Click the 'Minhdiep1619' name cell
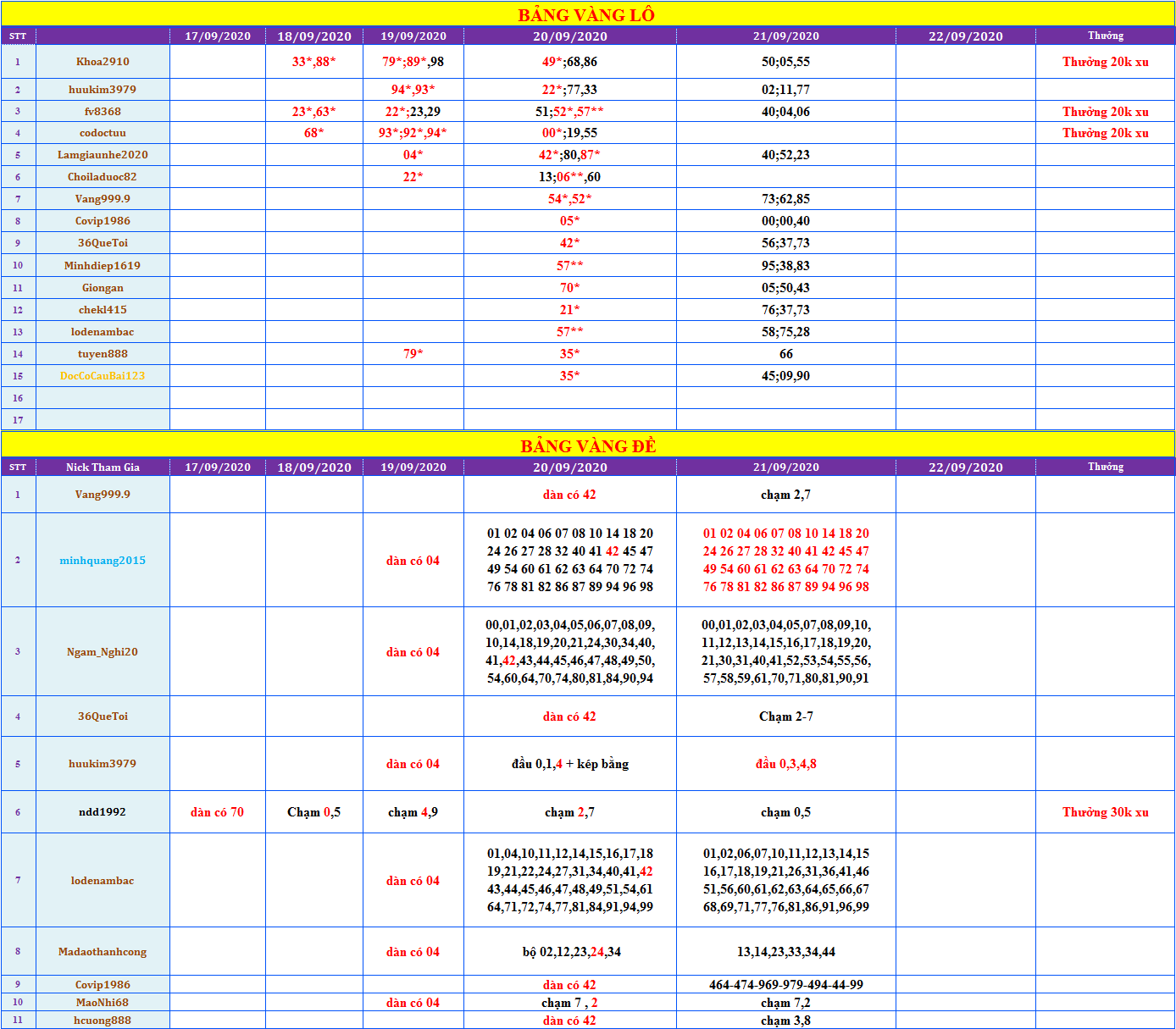1176x1029 pixels. pos(103,266)
